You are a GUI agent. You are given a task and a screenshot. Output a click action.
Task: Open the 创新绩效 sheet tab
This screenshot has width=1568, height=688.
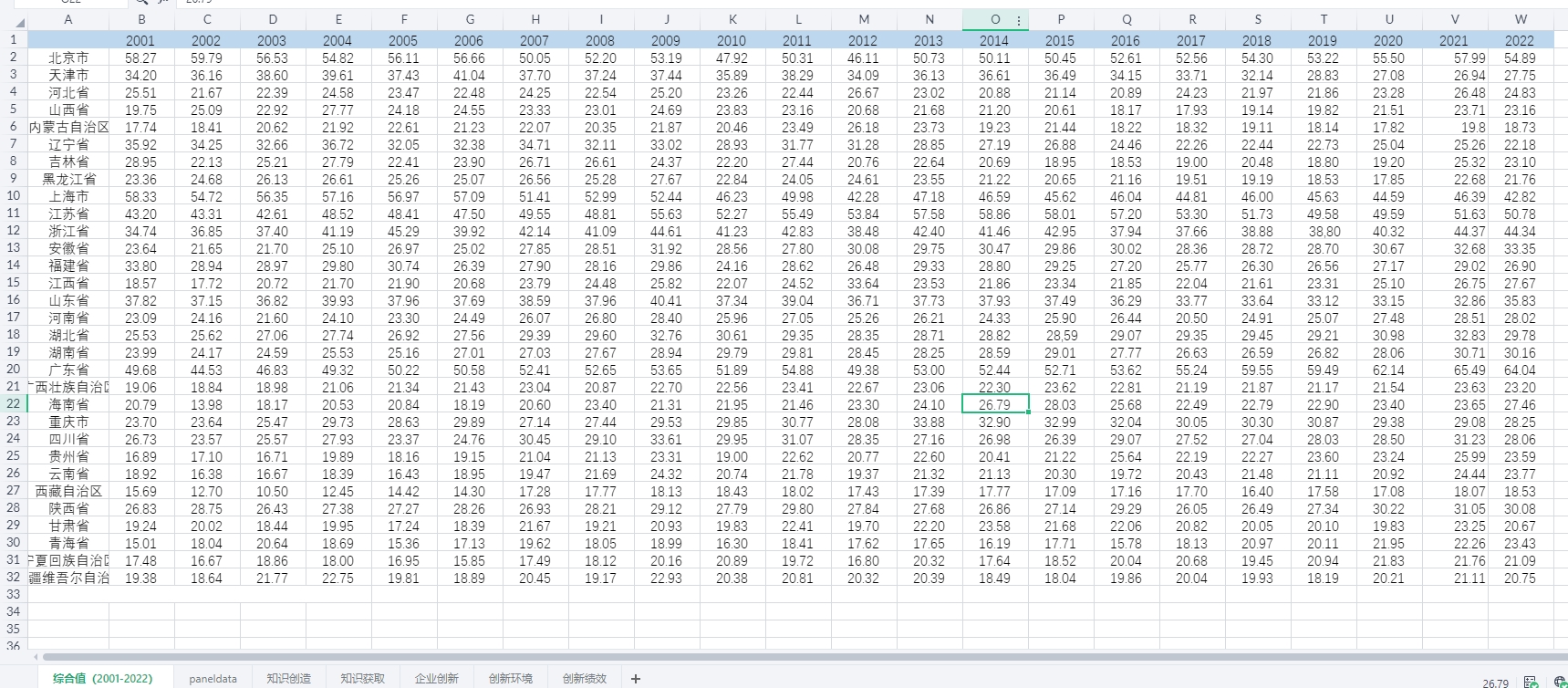click(x=584, y=678)
